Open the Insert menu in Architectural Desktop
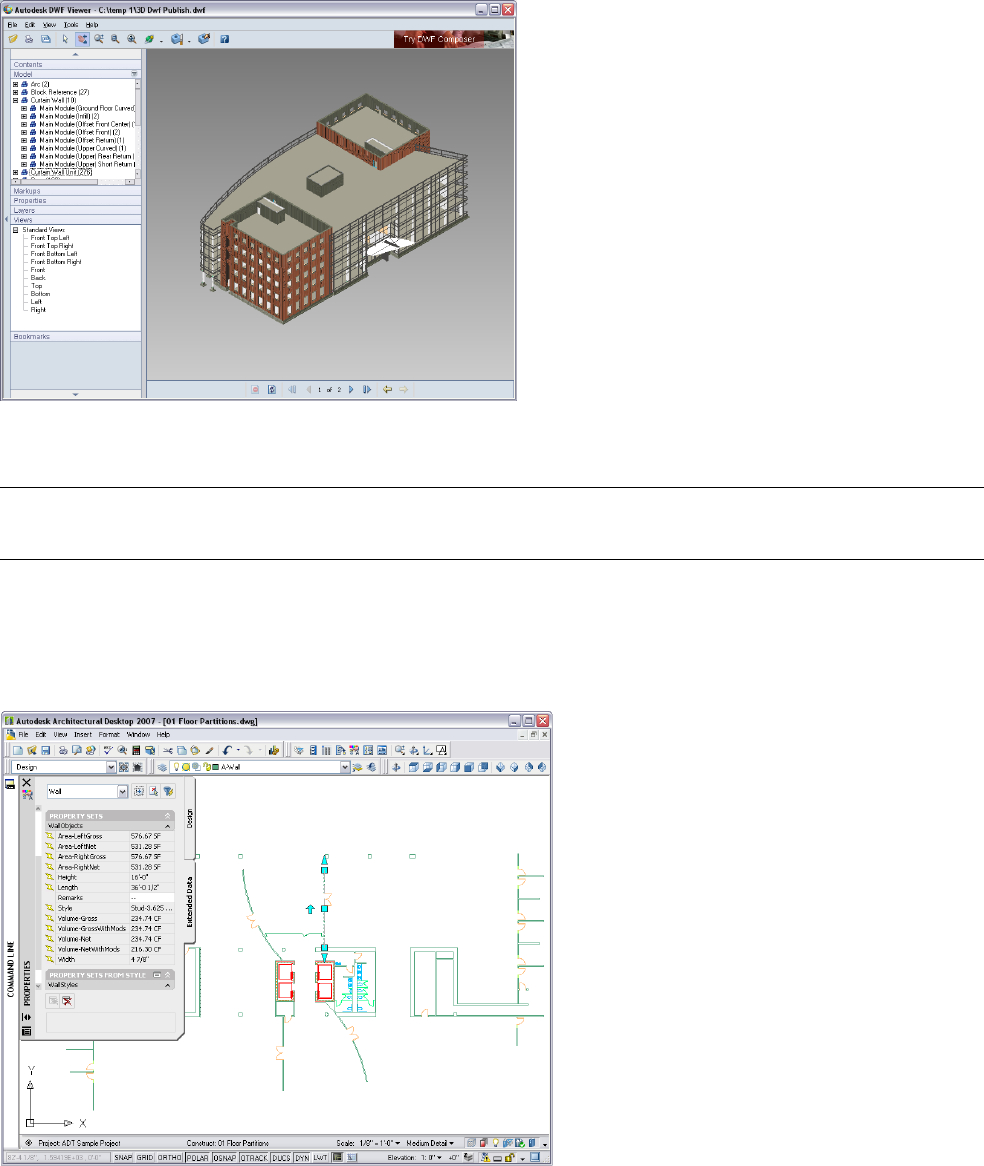Image resolution: width=984 pixels, height=1166 pixels. pos(83,734)
